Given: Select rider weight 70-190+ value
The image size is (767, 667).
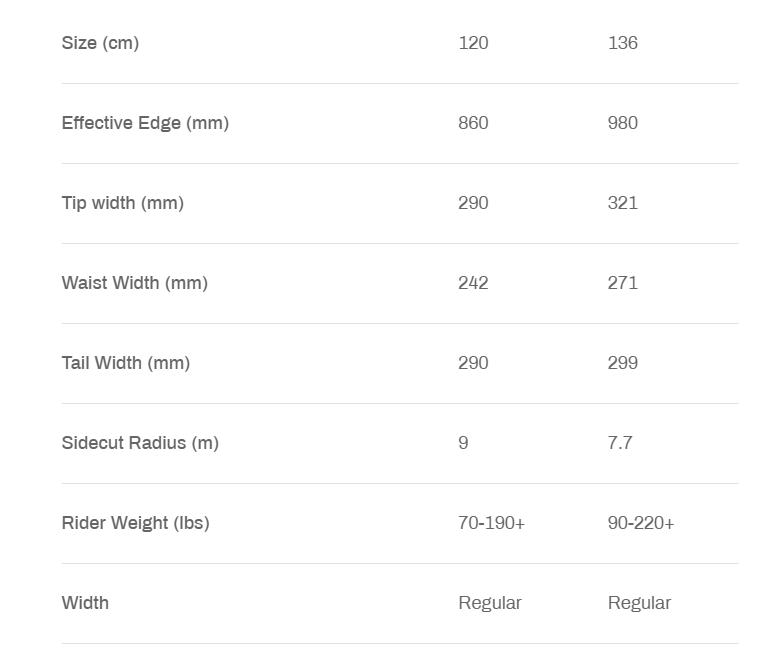Looking at the screenshot, I should coord(491,523).
